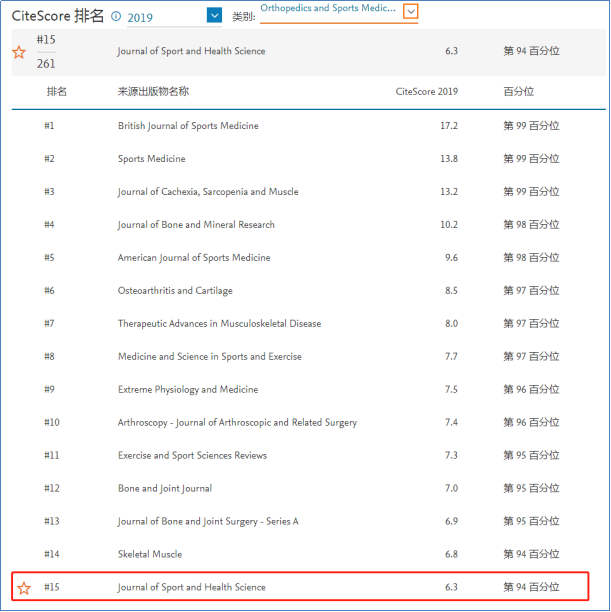Open Journal of Sport and Health Science in highlighted row
The image size is (611, 612).
tap(192, 587)
